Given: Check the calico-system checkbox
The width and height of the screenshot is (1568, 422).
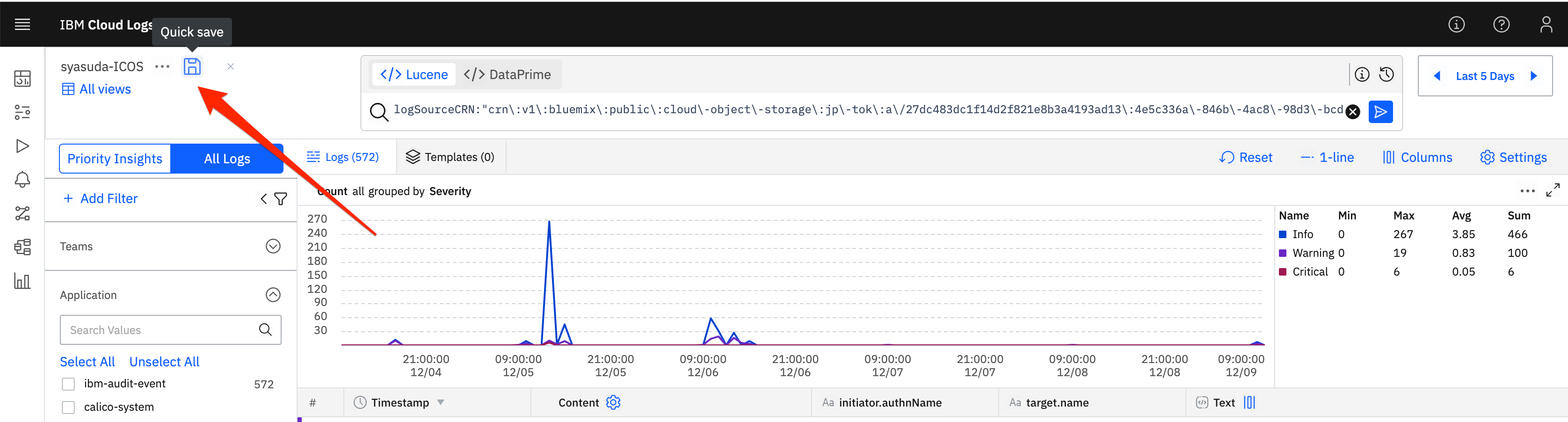Looking at the screenshot, I should (68, 407).
